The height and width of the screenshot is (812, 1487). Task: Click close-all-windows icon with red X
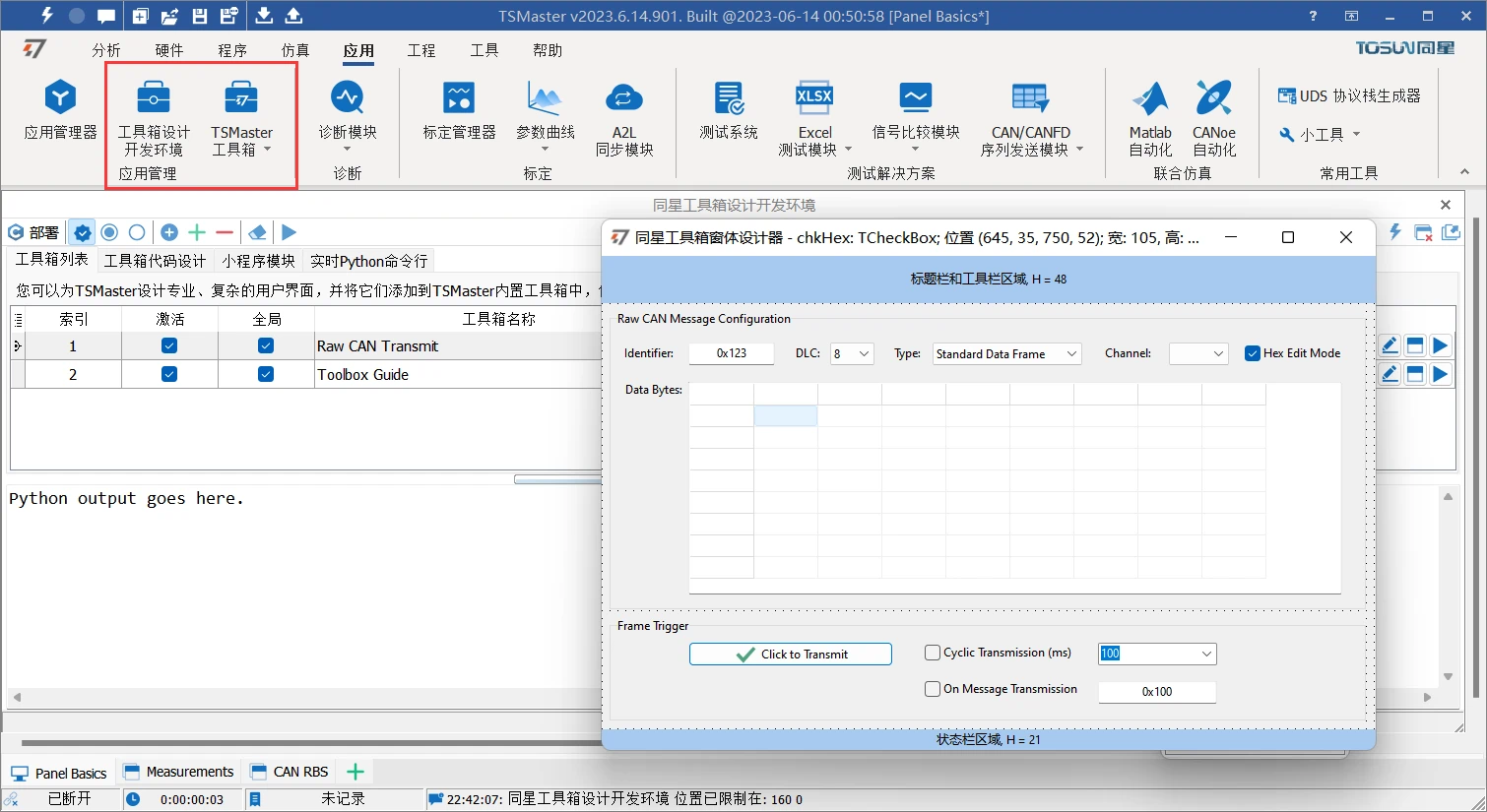click(1423, 232)
